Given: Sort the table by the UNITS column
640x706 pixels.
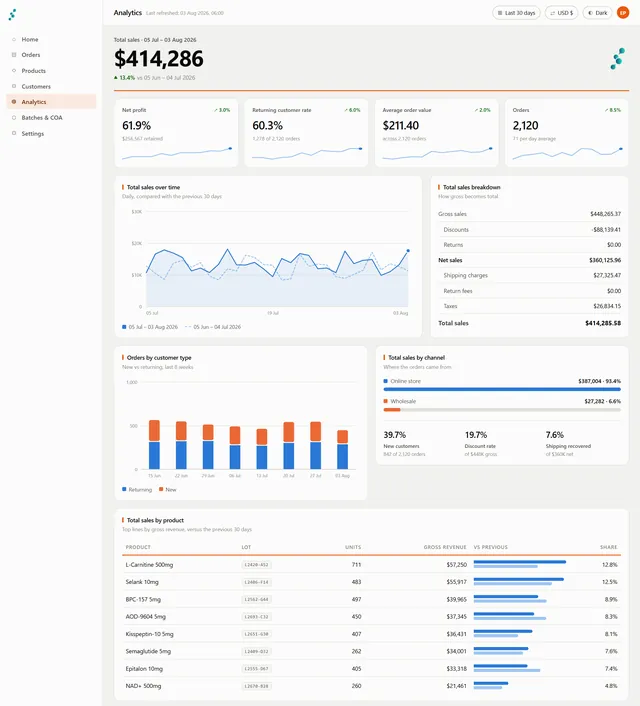Looking at the screenshot, I should click(353, 547).
